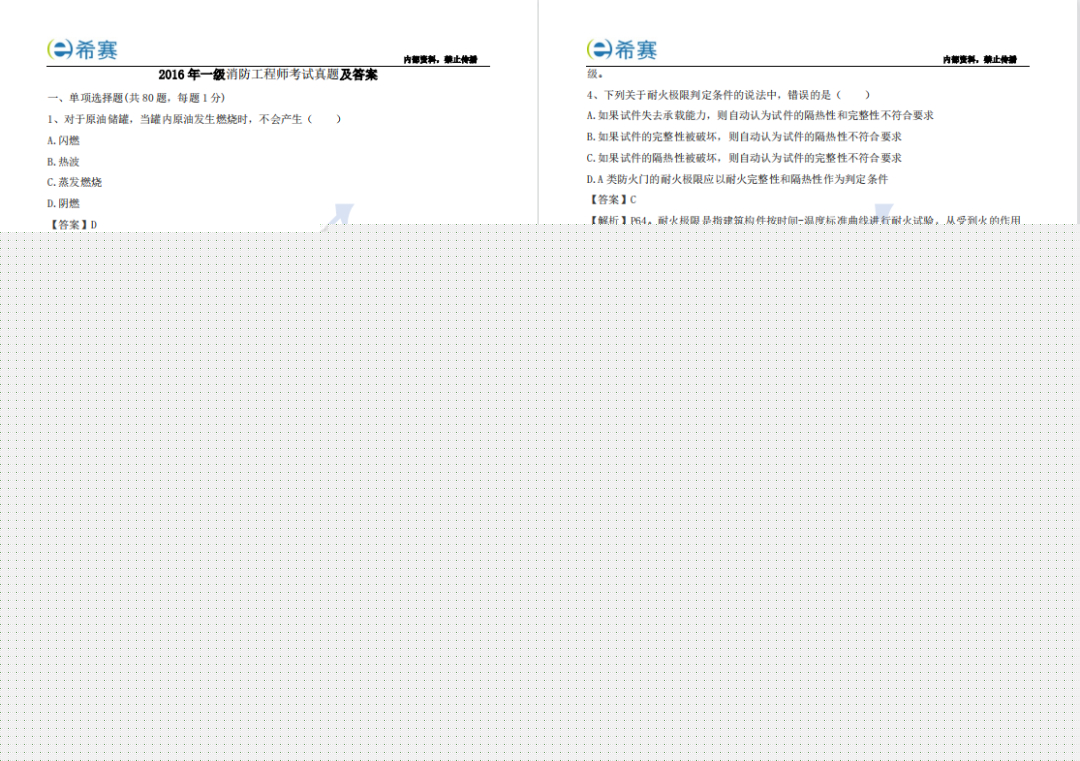Select option "D.阴燃"
This screenshot has height=761, width=1080.
click(63, 204)
